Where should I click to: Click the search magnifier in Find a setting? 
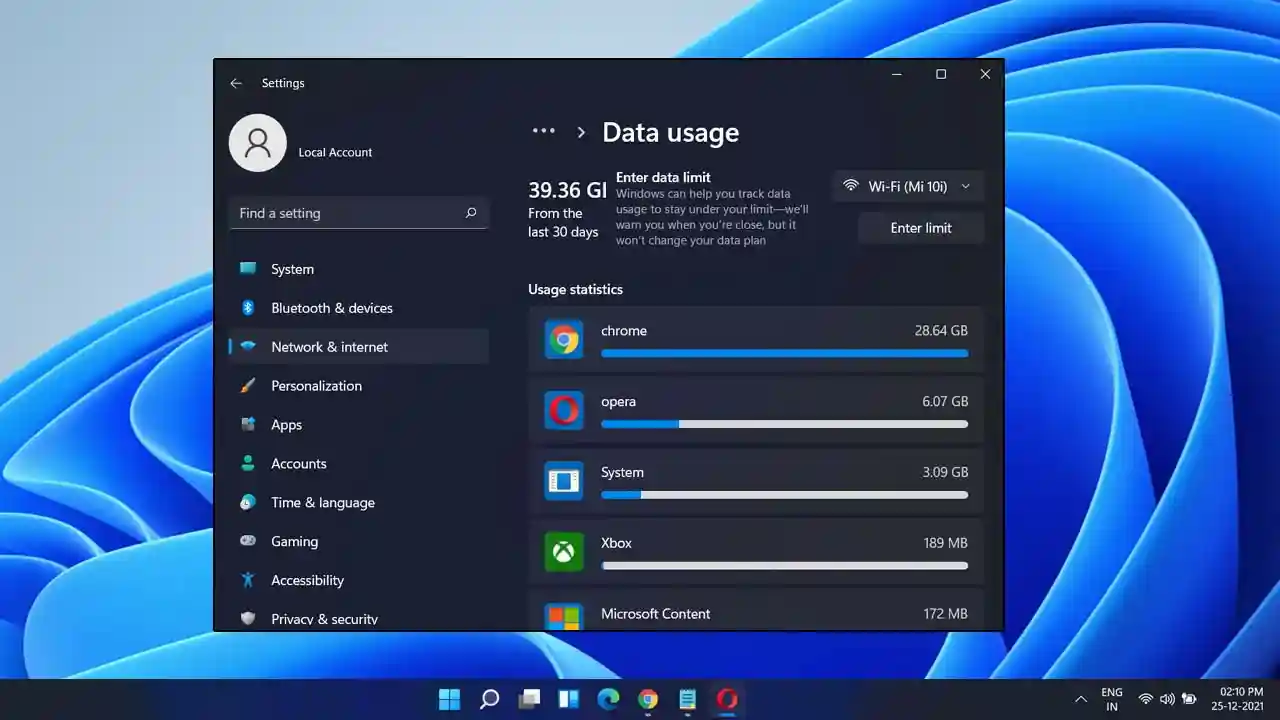click(x=471, y=213)
